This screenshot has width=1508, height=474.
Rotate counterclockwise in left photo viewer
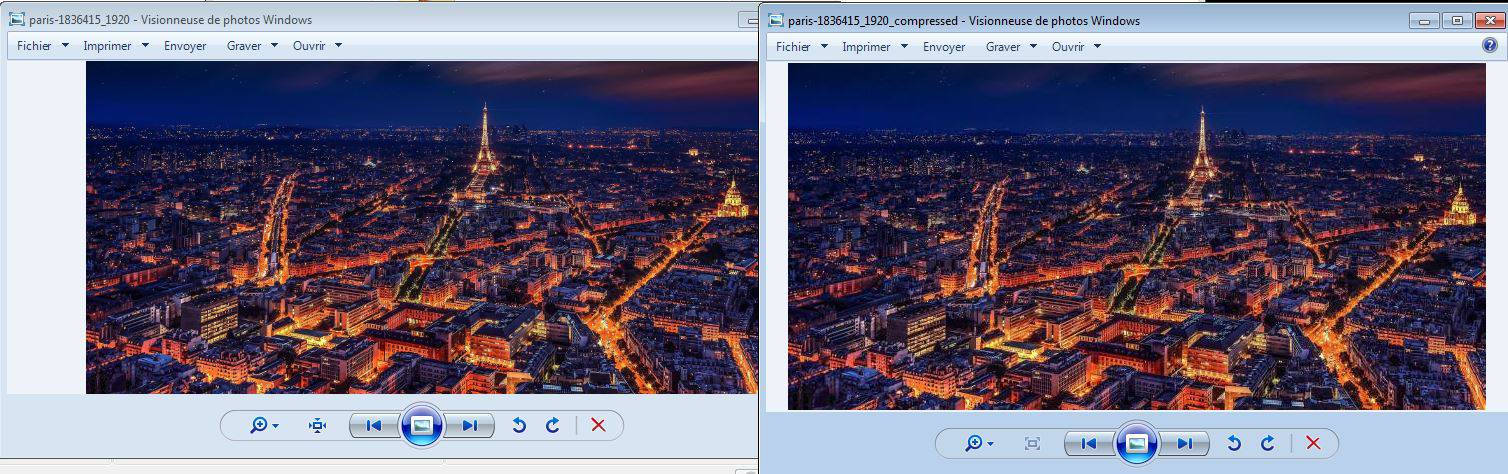pyautogui.click(x=519, y=426)
